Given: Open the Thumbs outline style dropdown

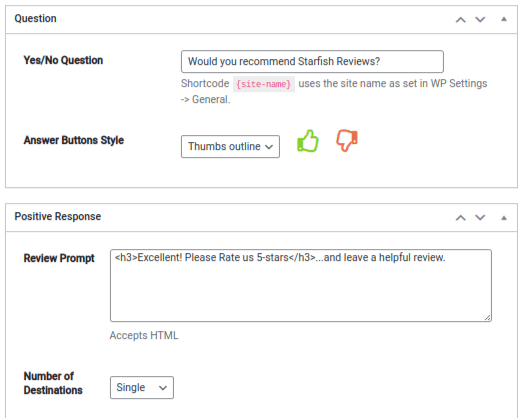Looking at the screenshot, I should pos(230,146).
